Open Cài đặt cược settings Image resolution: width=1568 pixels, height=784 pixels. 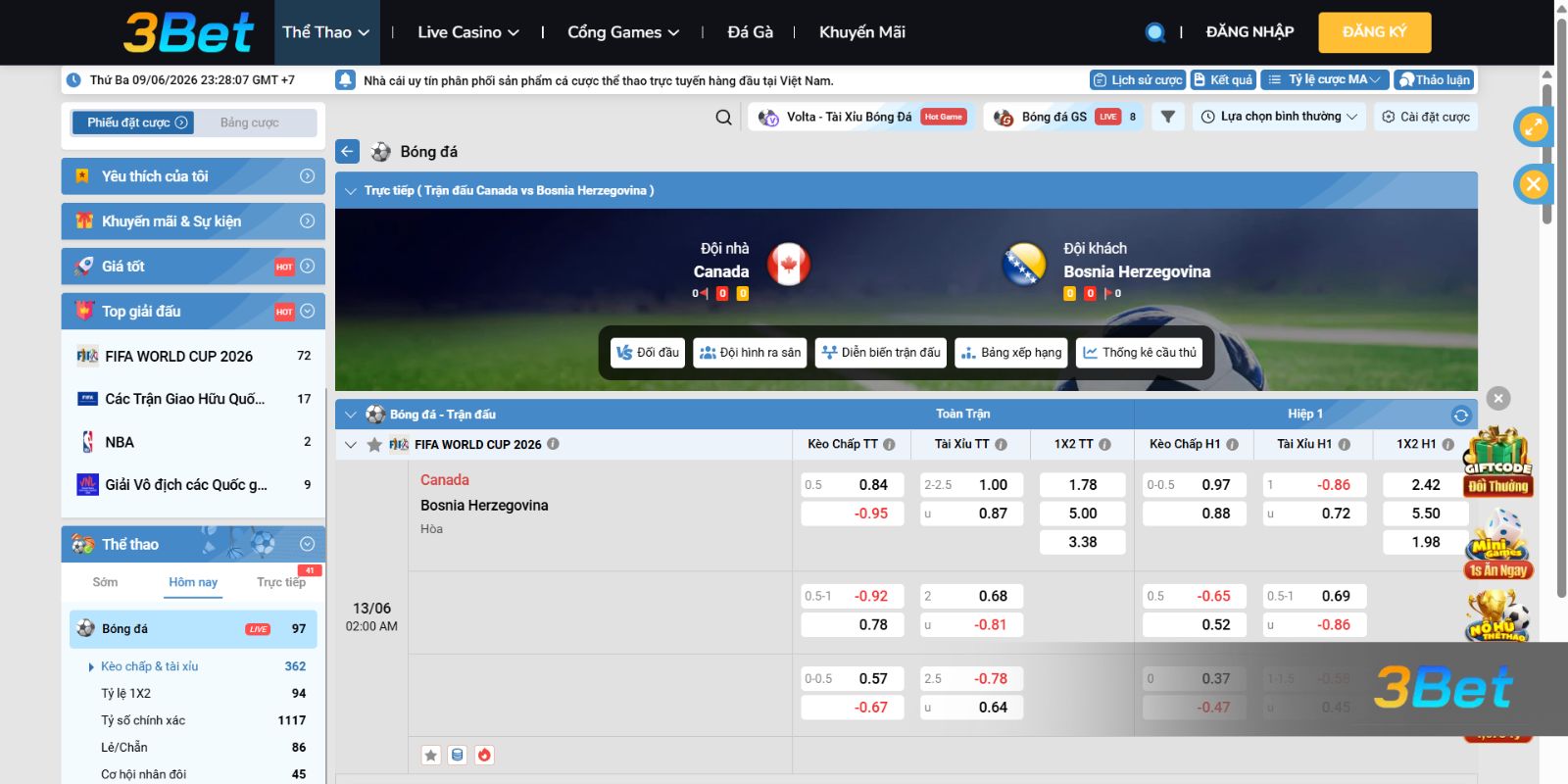pos(1426,117)
